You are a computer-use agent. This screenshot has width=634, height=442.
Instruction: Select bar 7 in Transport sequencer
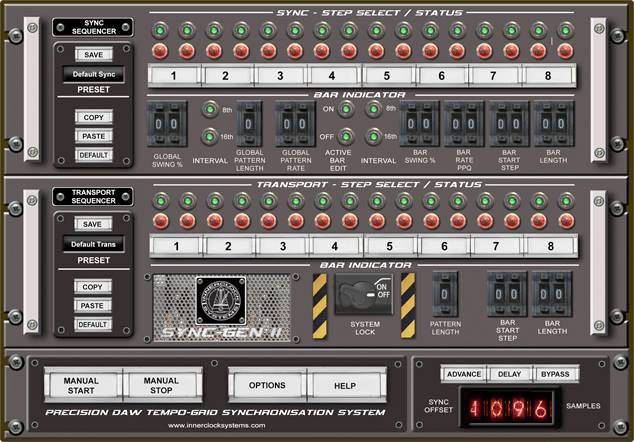click(496, 246)
